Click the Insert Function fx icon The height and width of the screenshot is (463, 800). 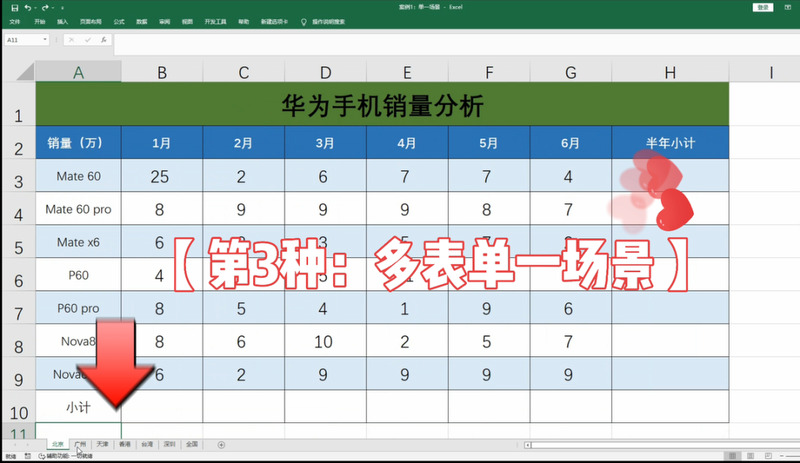pyautogui.click(x=104, y=40)
